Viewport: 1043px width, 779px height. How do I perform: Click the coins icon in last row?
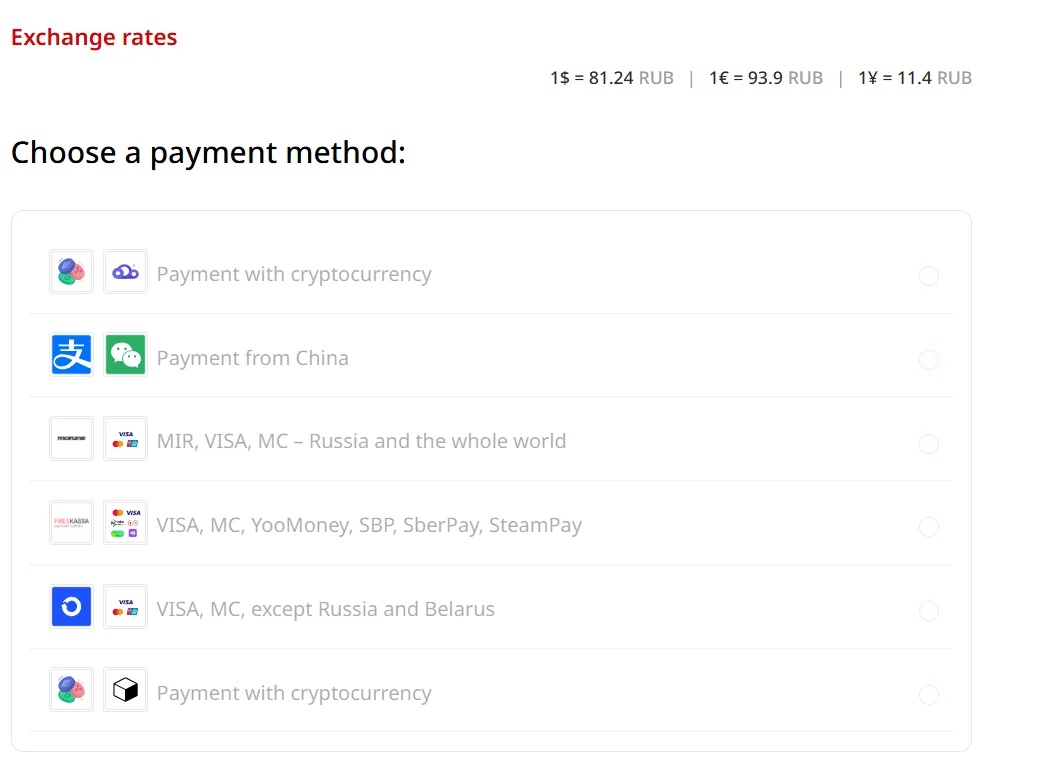tap(72, 690)
